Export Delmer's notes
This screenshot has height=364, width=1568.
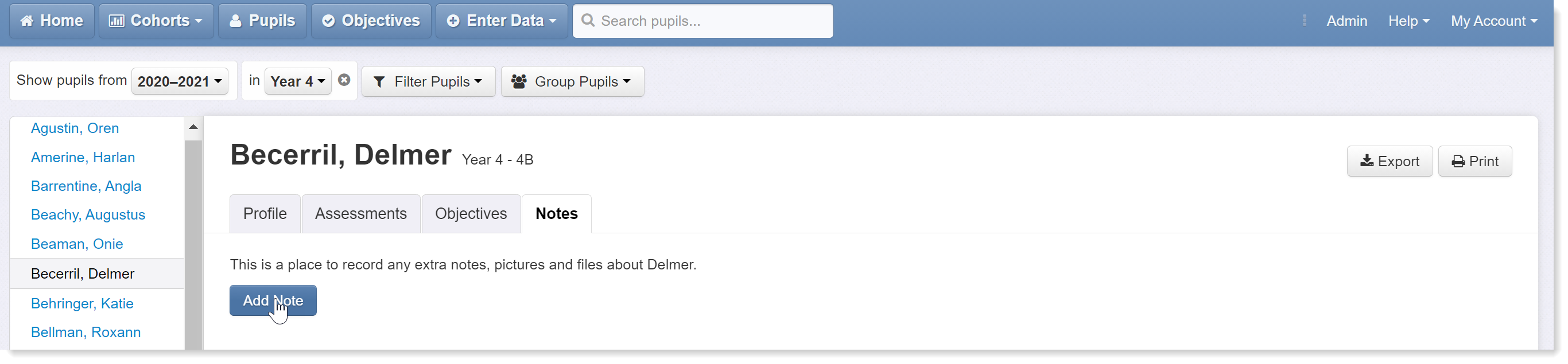pos(1389,161)
